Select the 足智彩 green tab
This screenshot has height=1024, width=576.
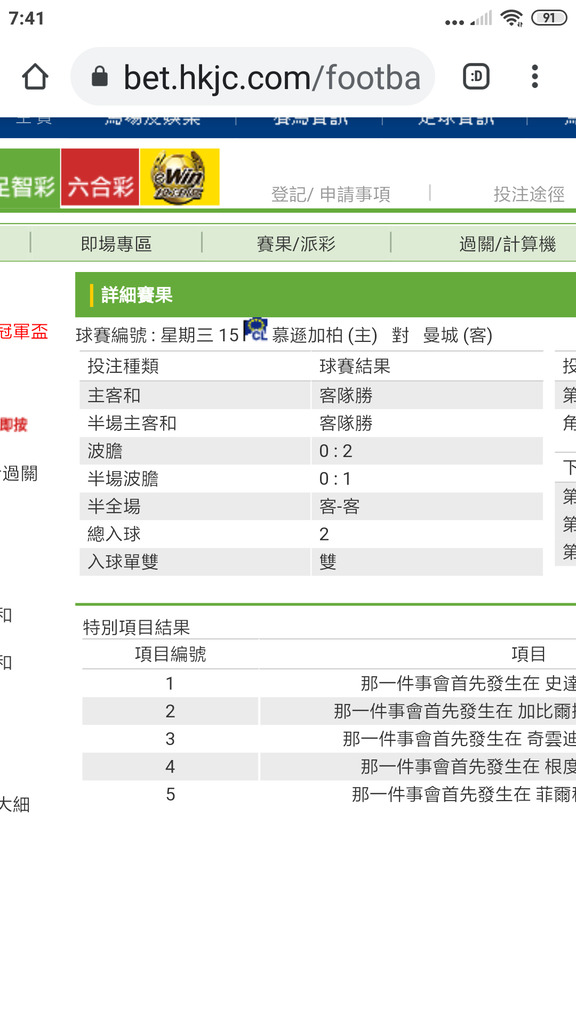click(x=29, y=178)
